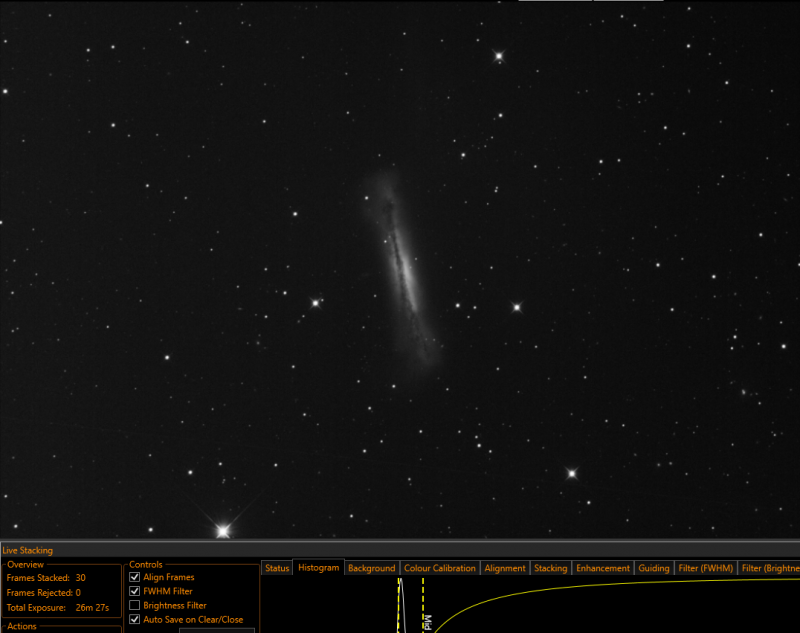Toggle the Align Frames checkbox

(135, 577)
